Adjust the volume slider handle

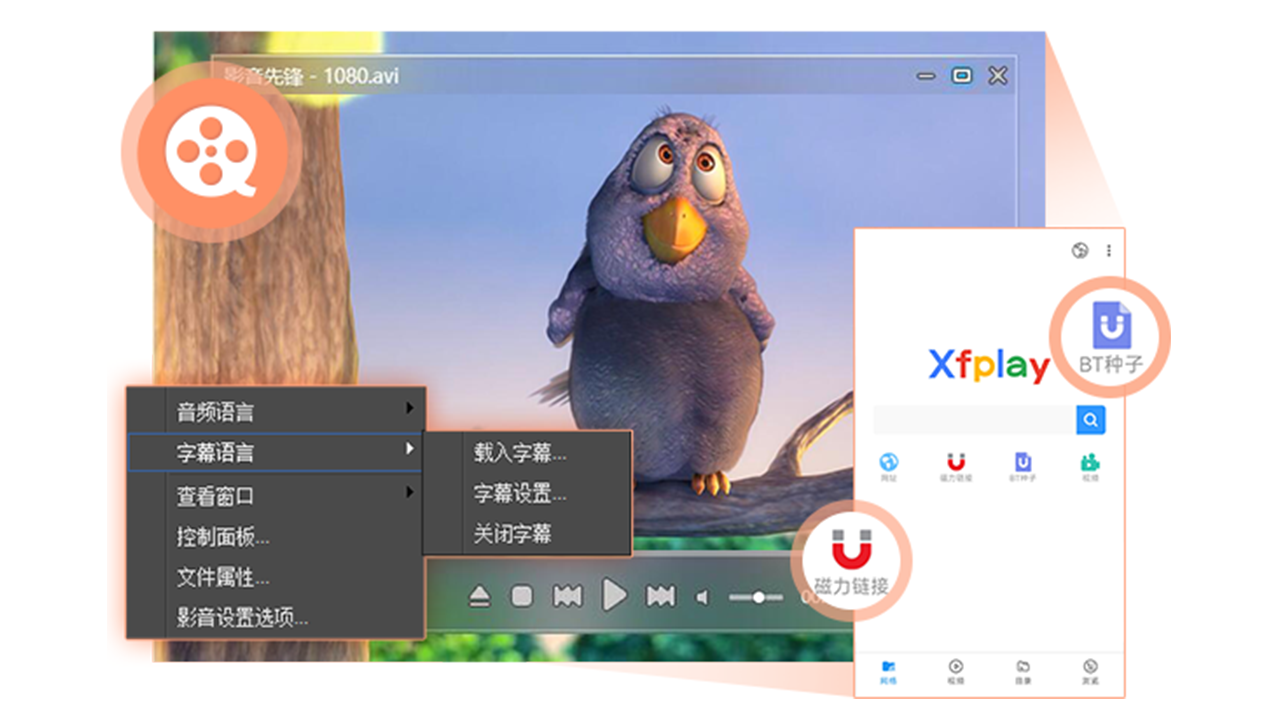pos(758,597)
